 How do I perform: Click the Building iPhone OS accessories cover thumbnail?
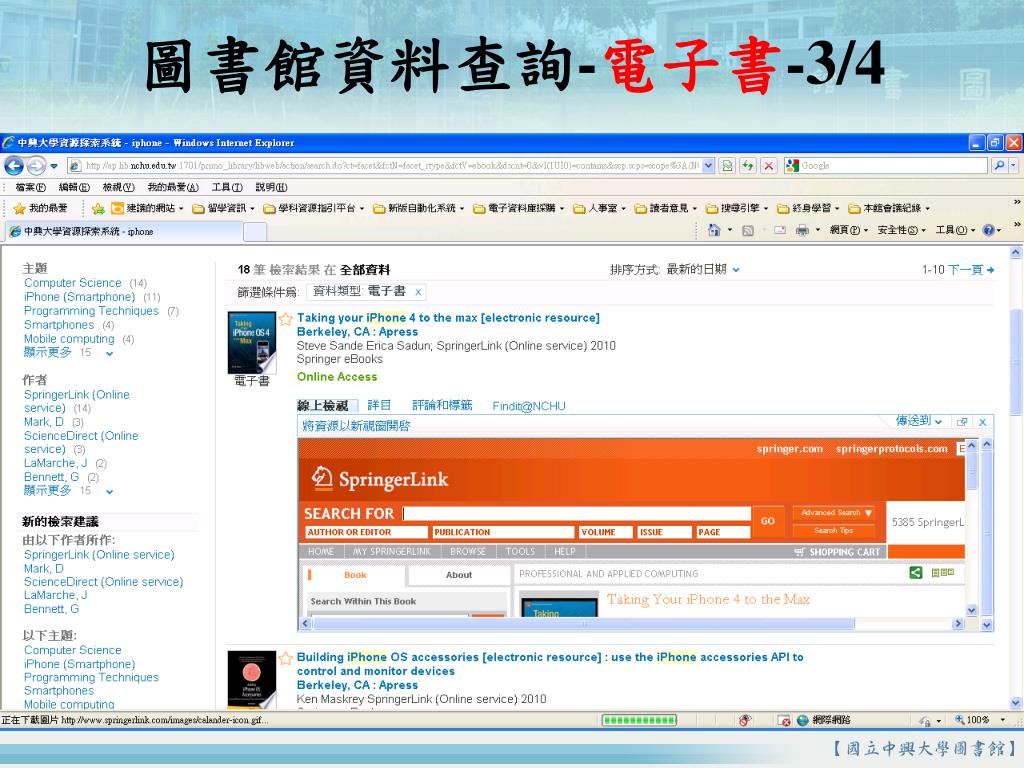point(251,679)
